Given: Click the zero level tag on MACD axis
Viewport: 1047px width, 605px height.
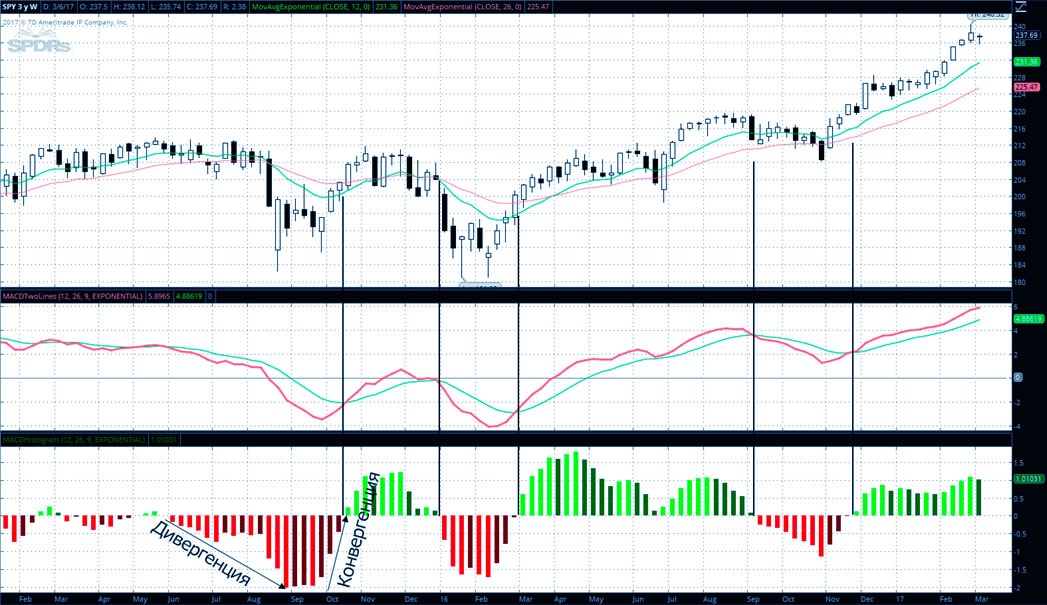Looking at the screenshot, I should (x=1017, y=378).
